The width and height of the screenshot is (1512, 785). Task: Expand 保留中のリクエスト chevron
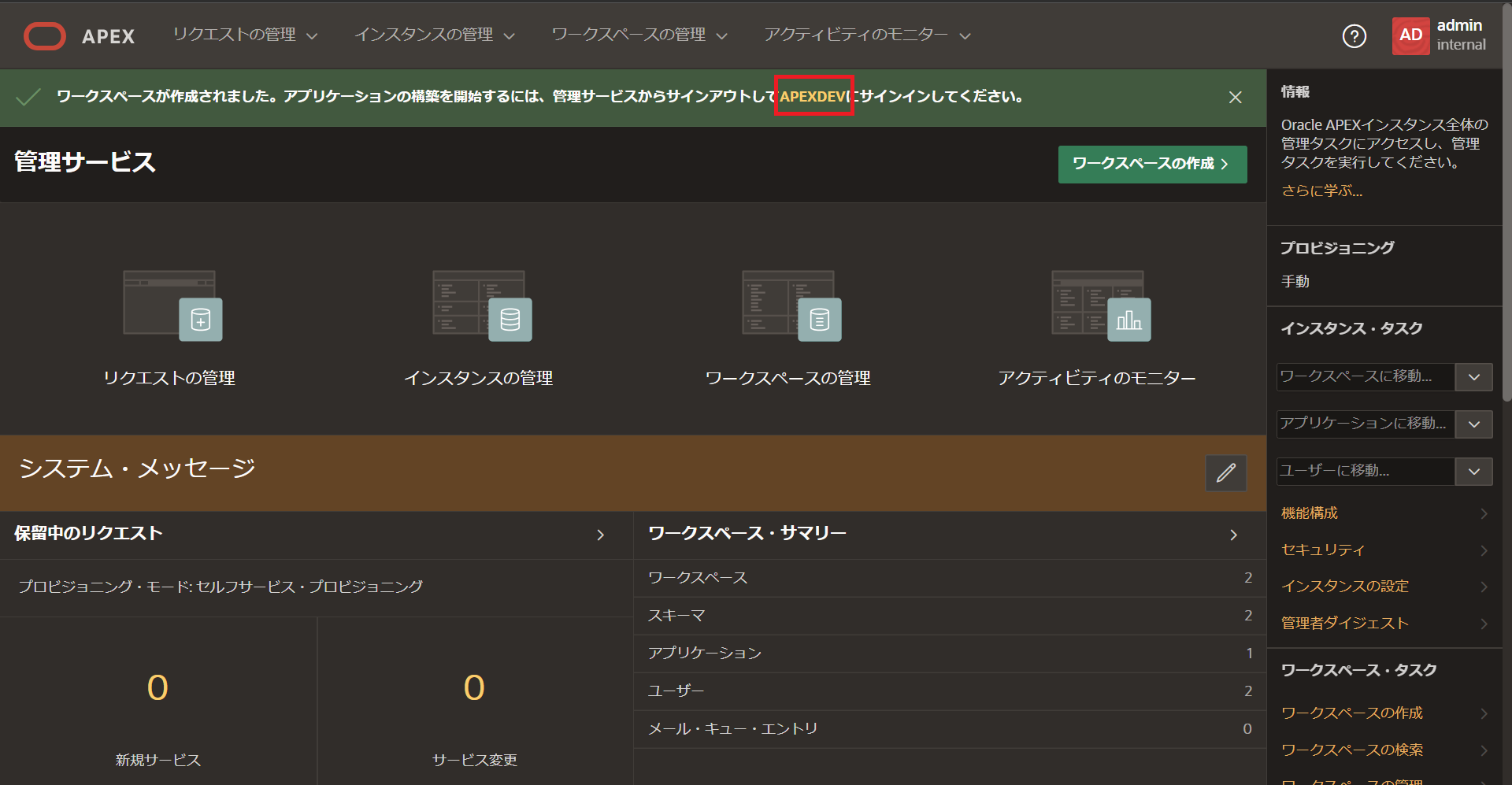coord(600,535)
